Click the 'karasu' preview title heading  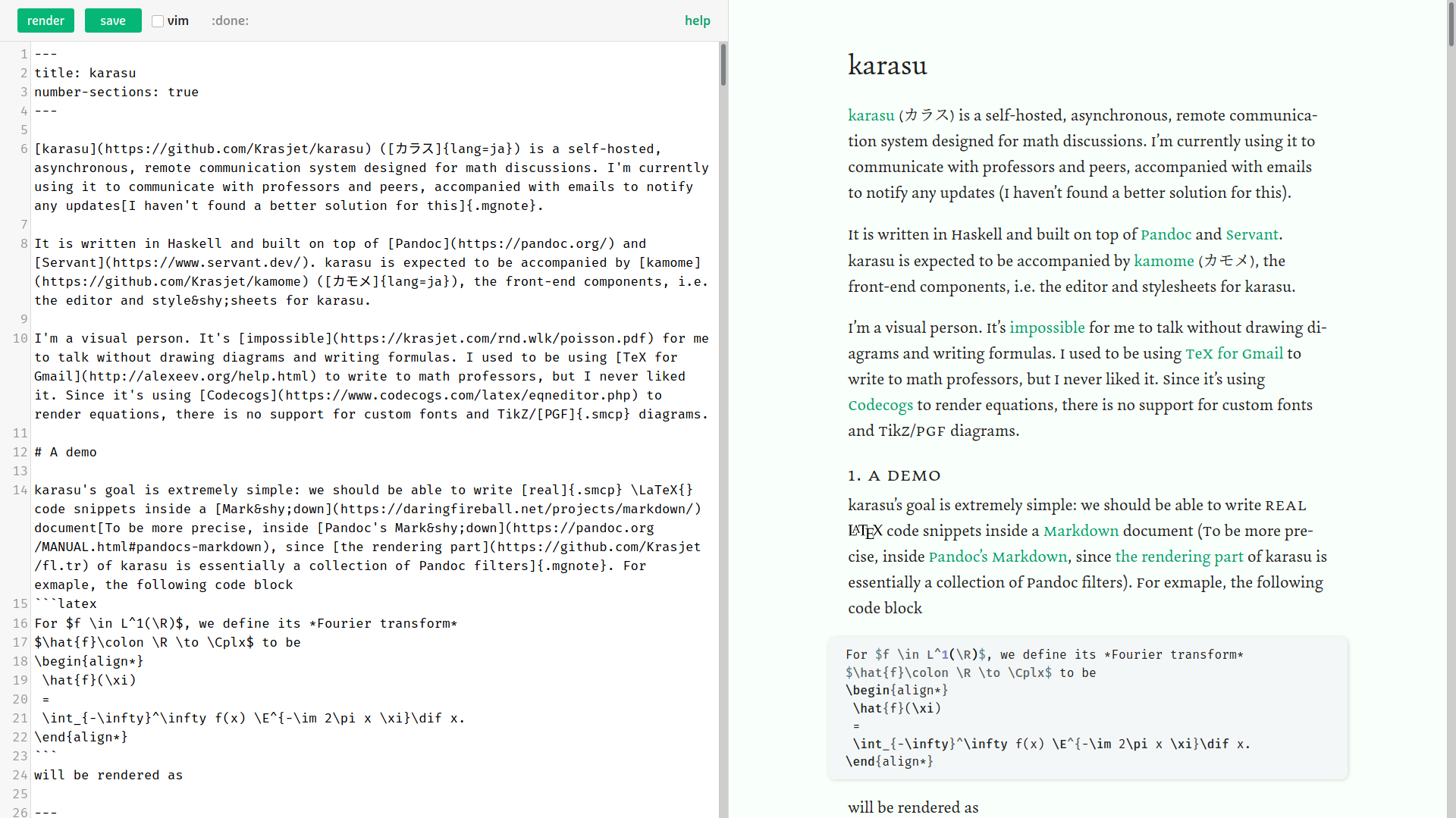[887, 65]
